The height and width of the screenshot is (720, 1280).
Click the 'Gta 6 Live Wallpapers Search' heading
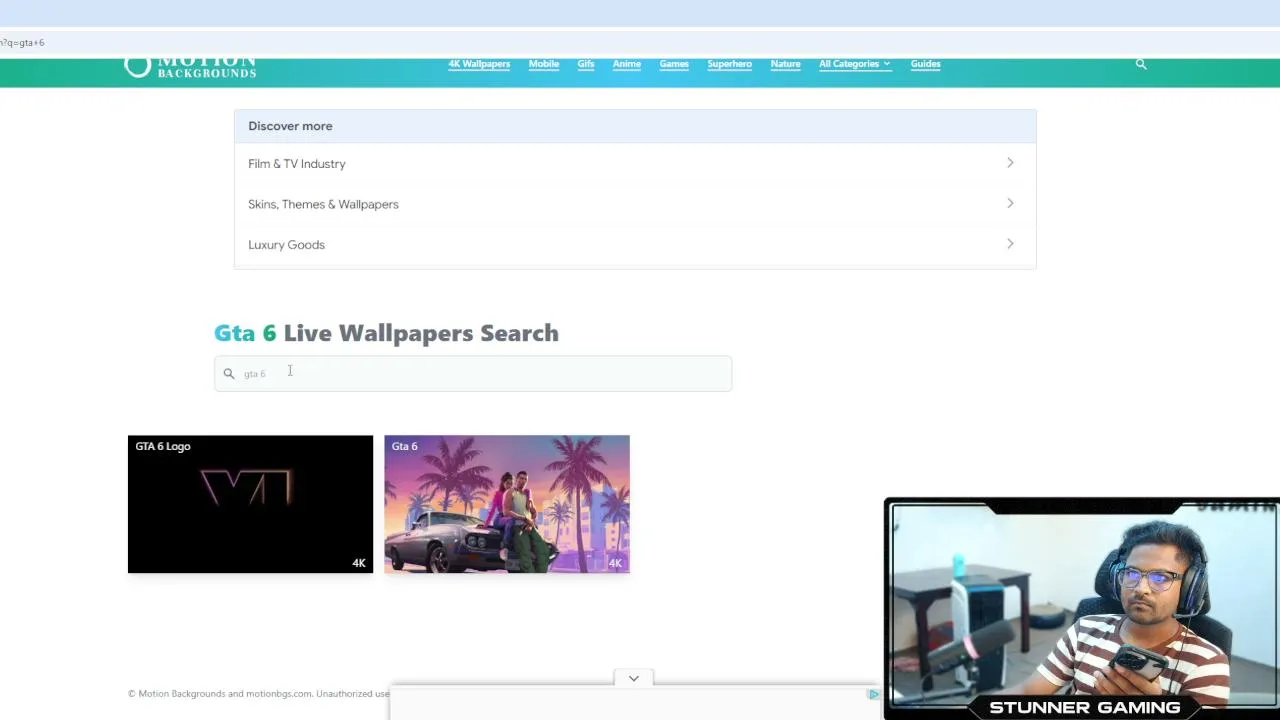point(386,333)
